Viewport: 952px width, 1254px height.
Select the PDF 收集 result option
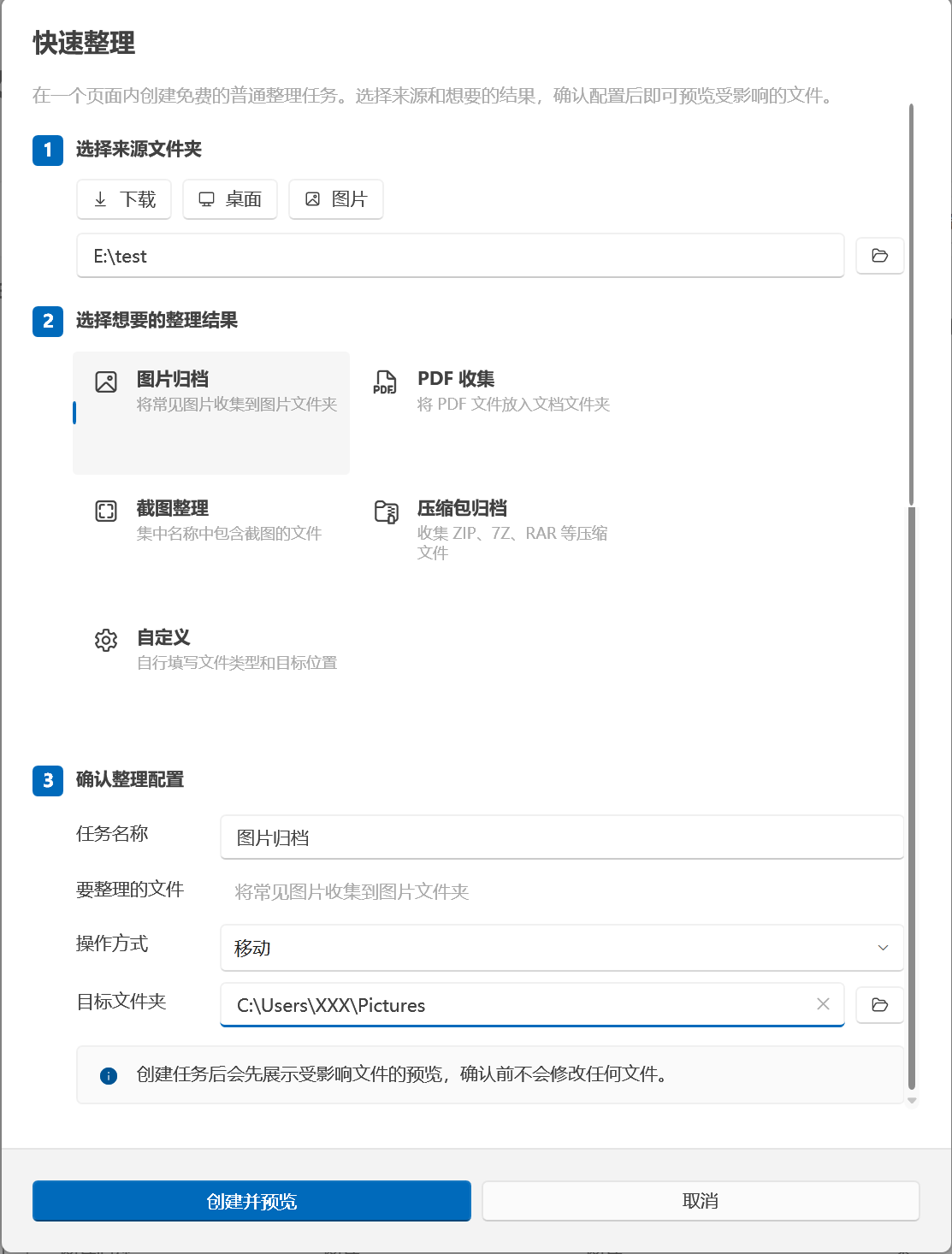(x=492, y=413)
